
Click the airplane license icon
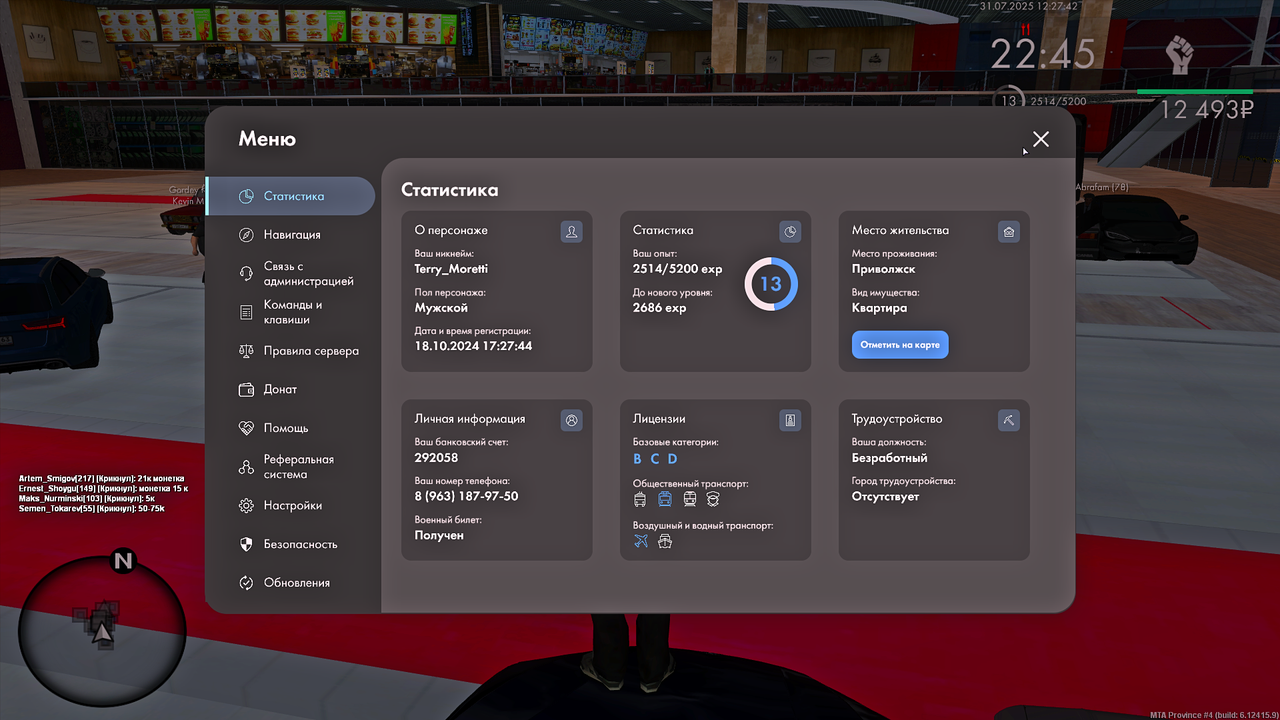click(641, 541)
